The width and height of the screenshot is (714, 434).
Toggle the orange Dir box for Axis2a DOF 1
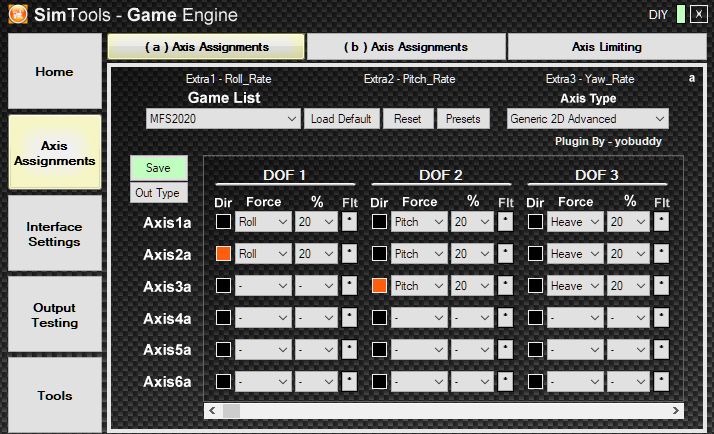[223, 254]
